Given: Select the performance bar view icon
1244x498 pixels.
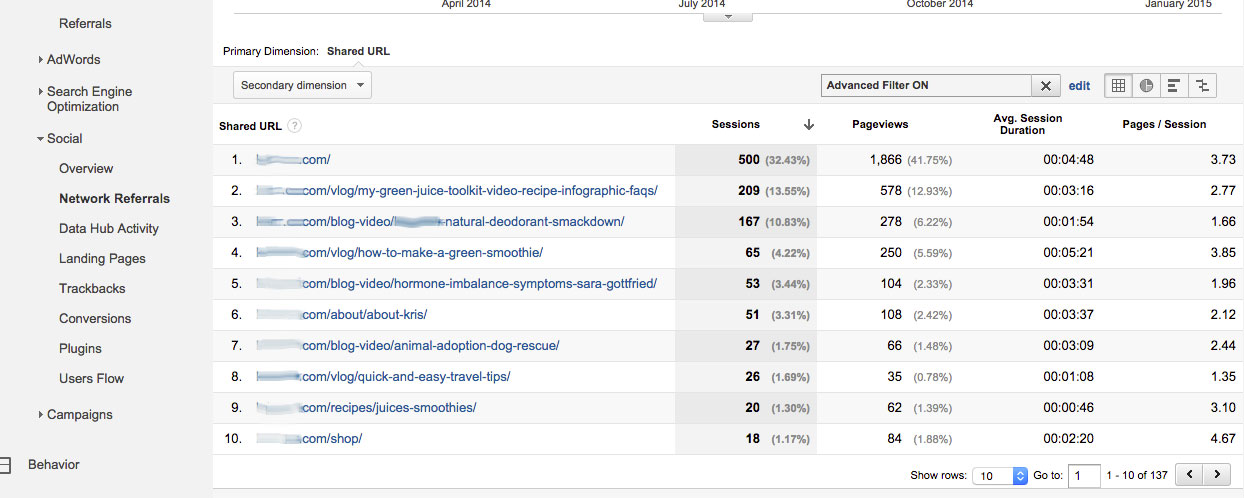Looking at the screenshot, I should [1174, 86].
